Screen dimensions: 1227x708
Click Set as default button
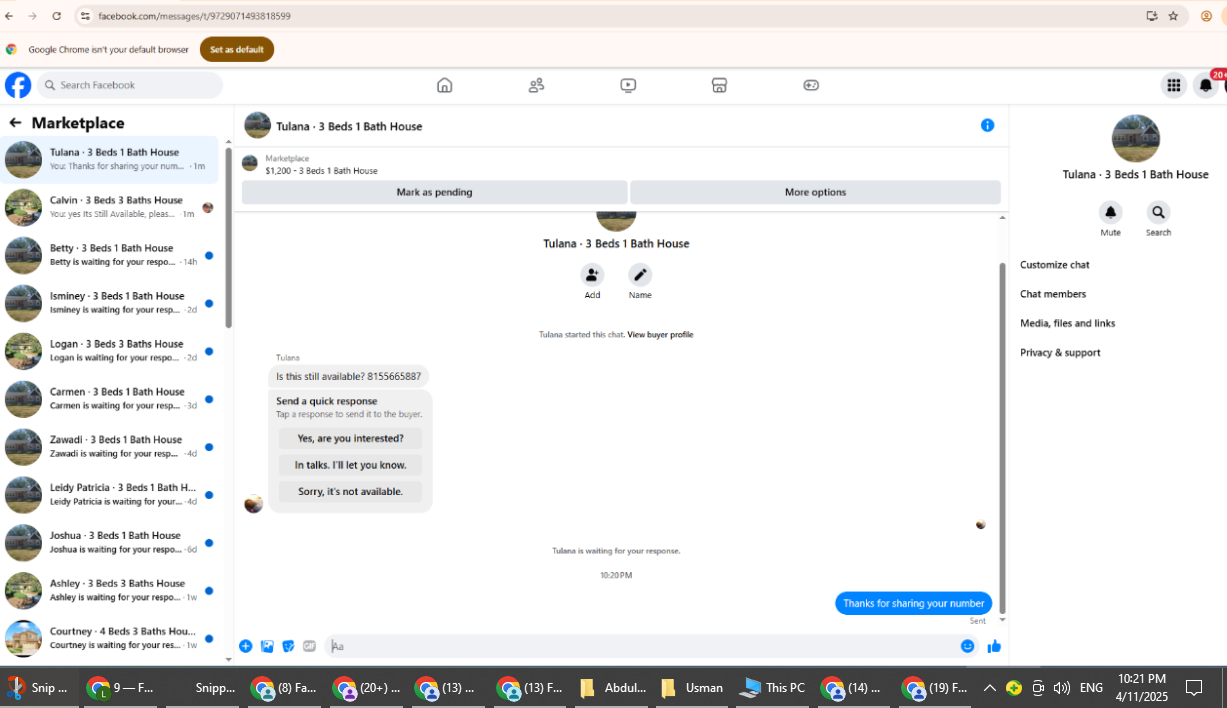pos(237,49)
